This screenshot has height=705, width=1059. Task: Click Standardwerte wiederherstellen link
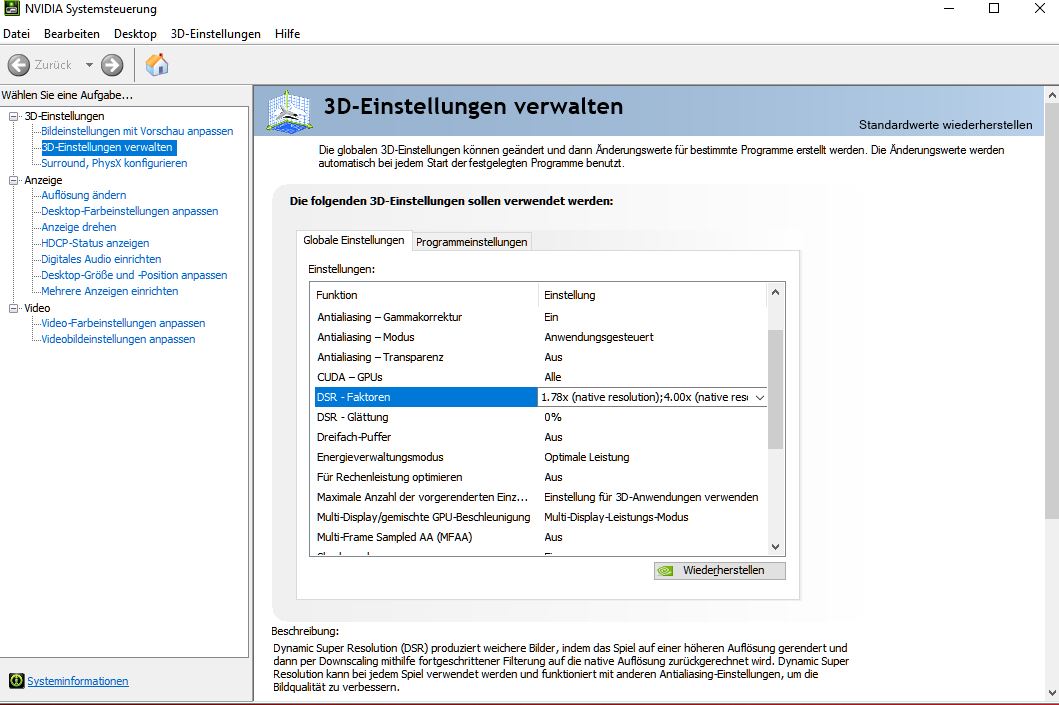946,125
